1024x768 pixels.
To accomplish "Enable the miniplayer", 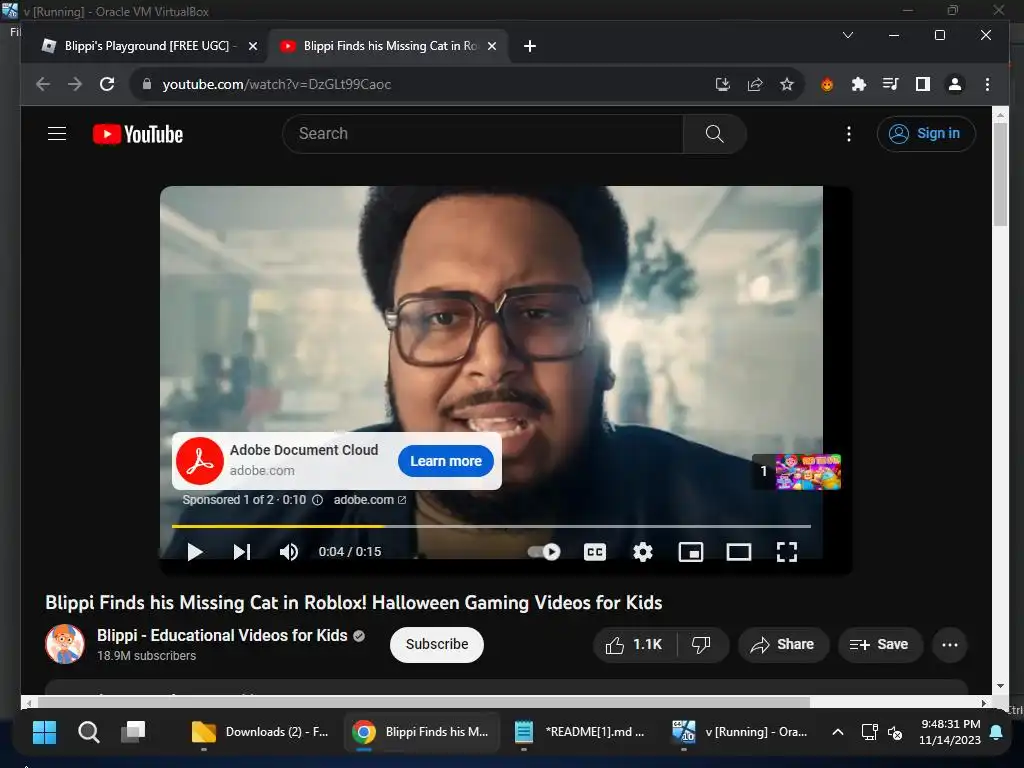I will tap(691, 552).
